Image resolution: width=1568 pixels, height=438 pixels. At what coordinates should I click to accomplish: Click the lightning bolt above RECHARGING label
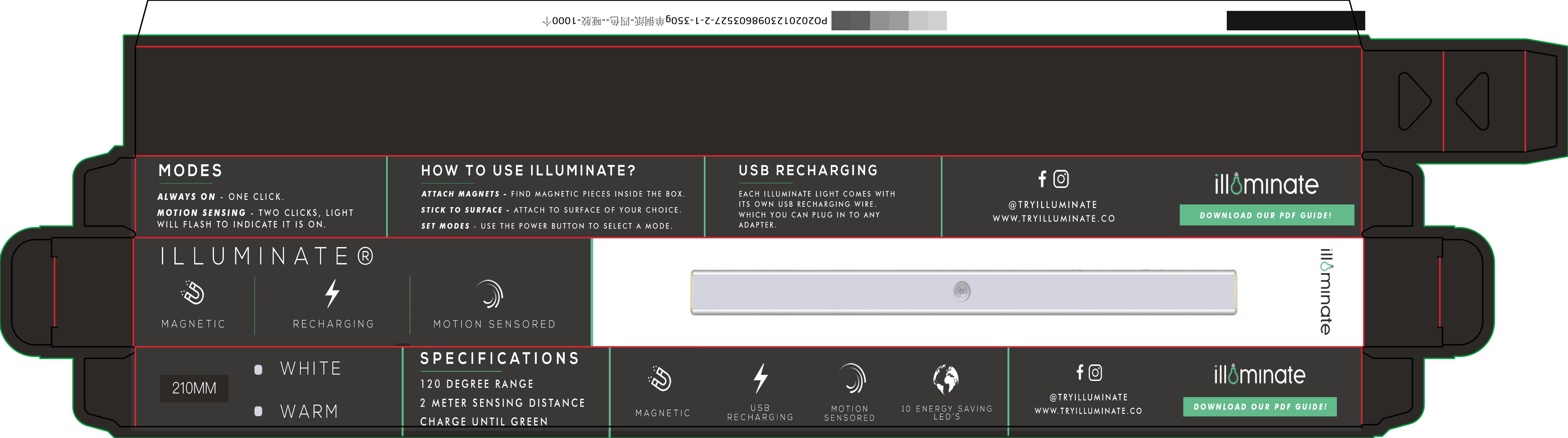click(332, 294)
